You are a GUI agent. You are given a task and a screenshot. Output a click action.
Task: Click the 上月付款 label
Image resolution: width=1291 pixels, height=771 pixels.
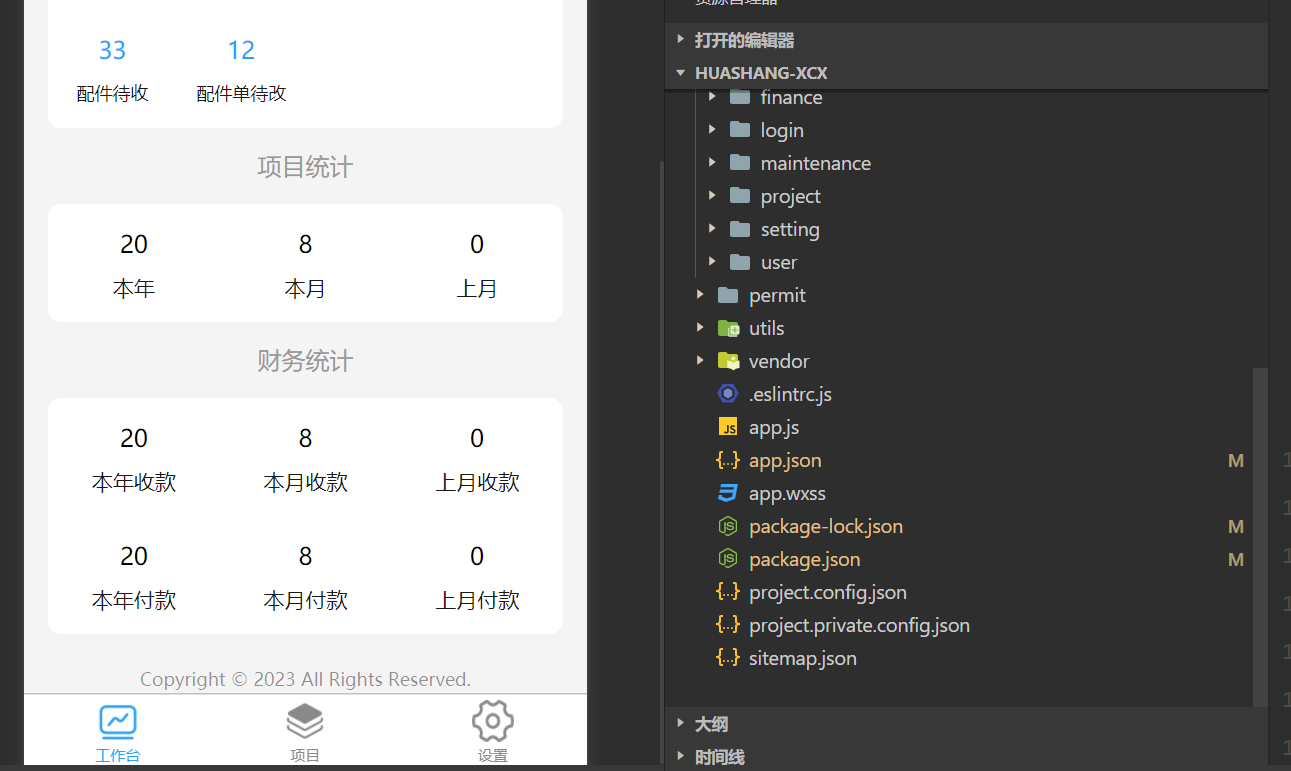pos(477,600)
